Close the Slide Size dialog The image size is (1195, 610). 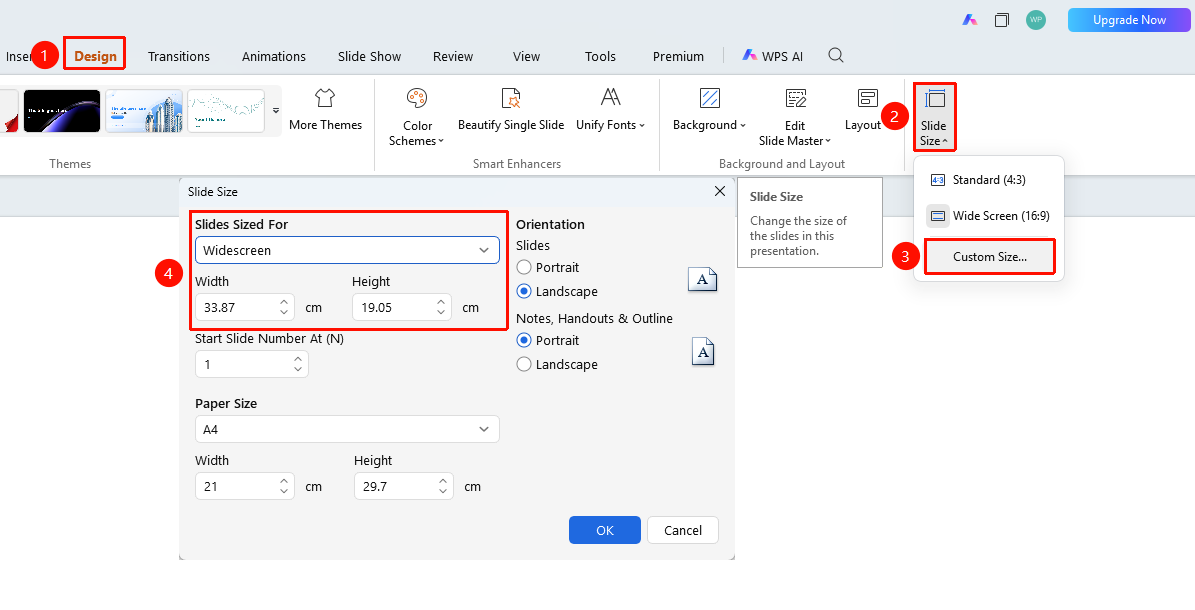pyautogui.click(x=719, y=191)
